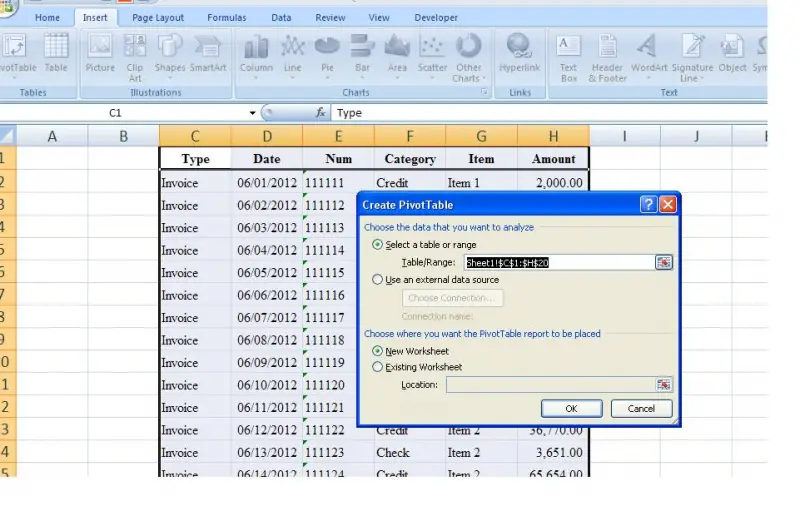Click the amount cell 2,000.00
800x506 pixels.
tap(554, 183)
